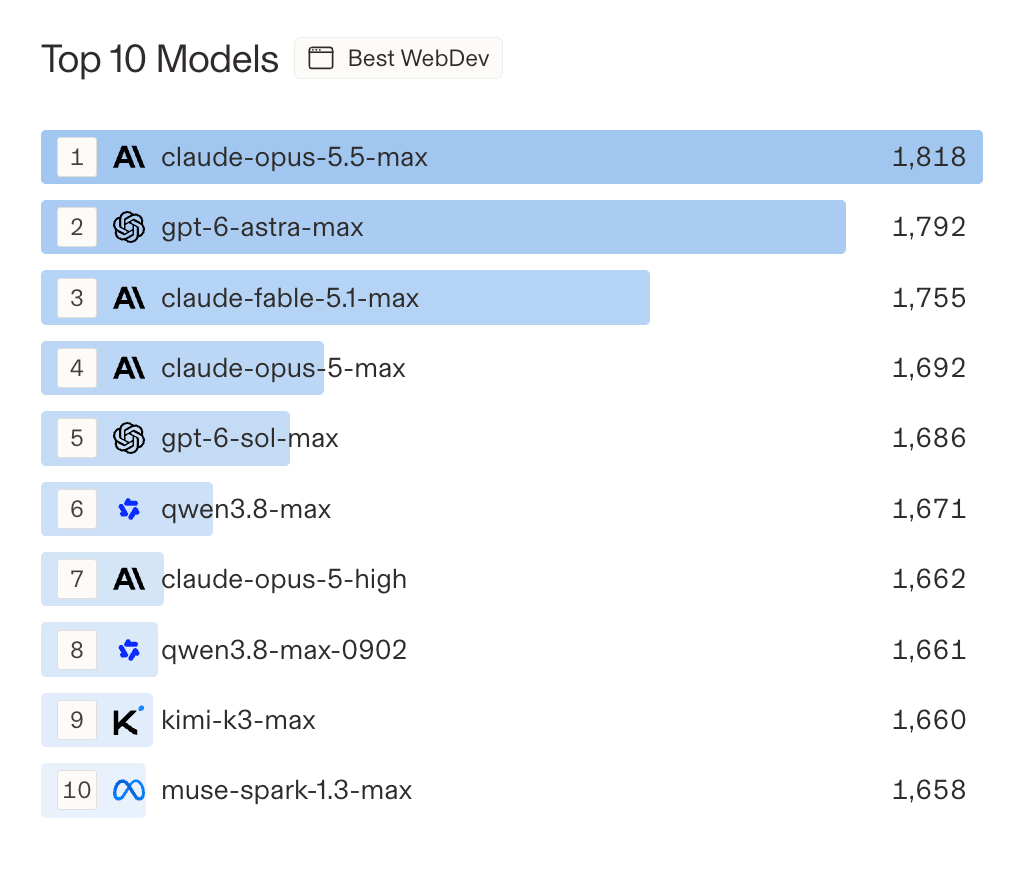Click the Kimi logo beside kimi-k3-max
The height and width of the screenshot is (874, 1028).
[x=128, y=720]
